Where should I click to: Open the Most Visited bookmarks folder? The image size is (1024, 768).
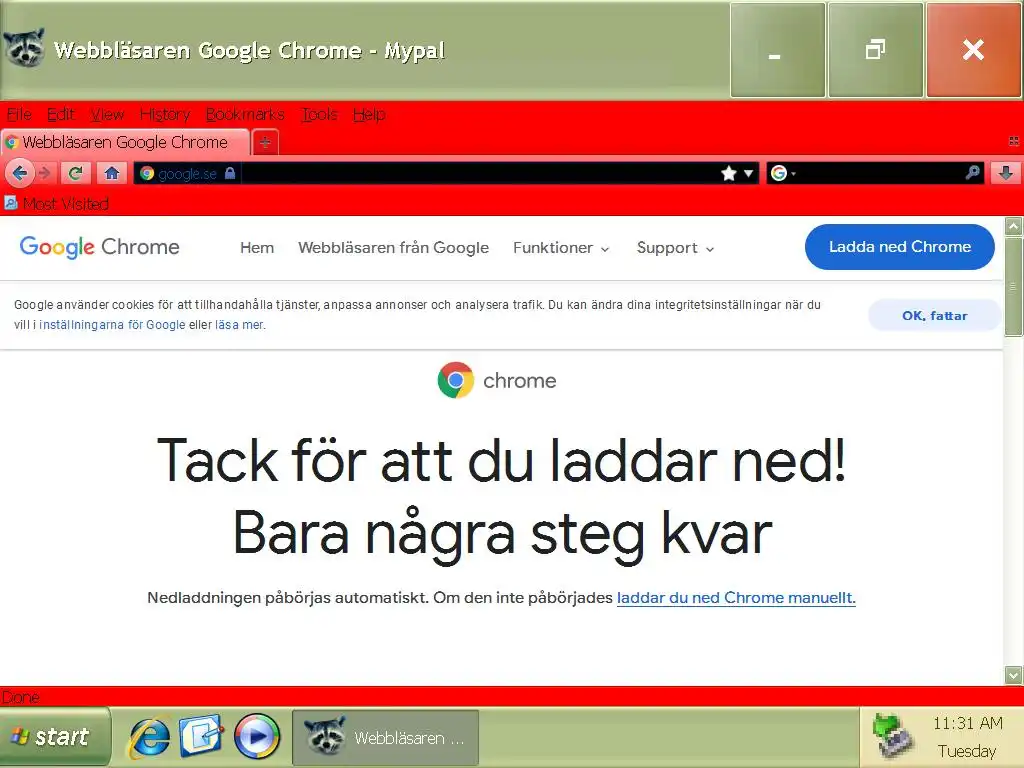coord(57,204)
